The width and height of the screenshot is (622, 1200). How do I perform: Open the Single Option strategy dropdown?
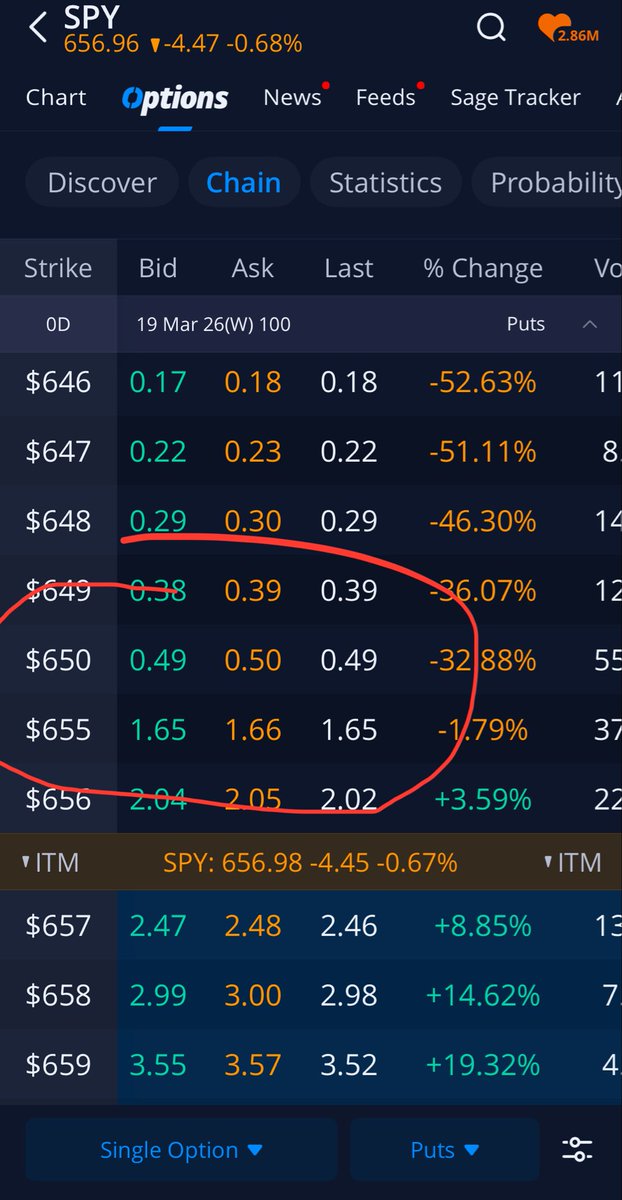coord(181,1150)
